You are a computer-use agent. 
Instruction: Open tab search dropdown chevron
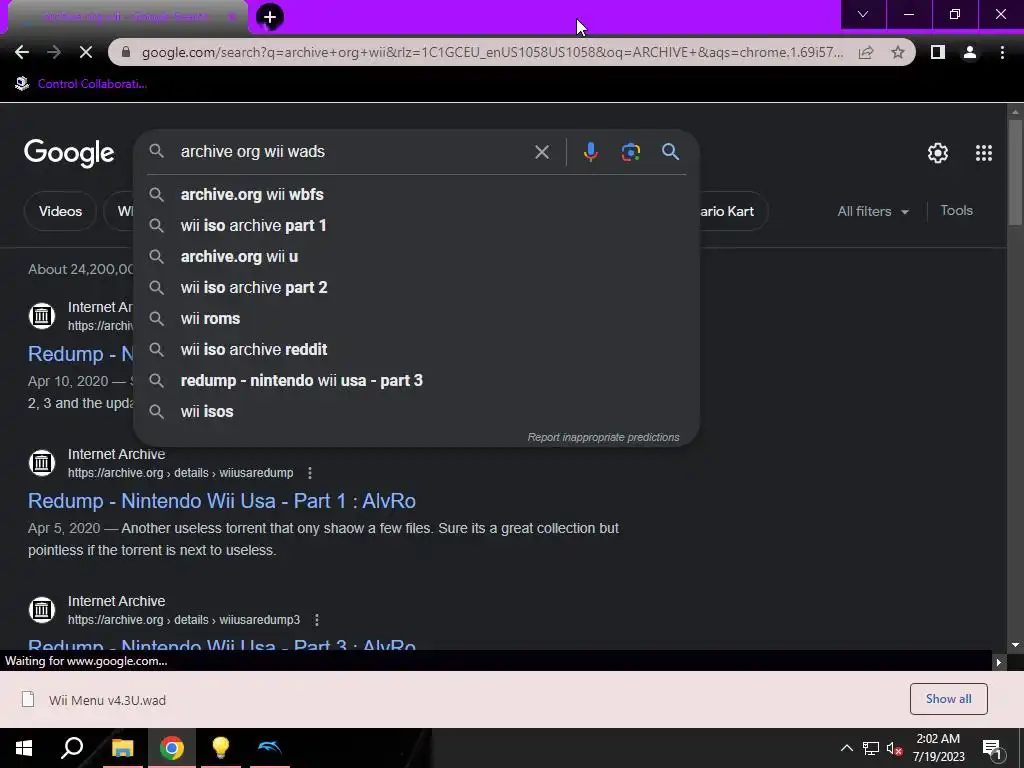pos(863,14)
